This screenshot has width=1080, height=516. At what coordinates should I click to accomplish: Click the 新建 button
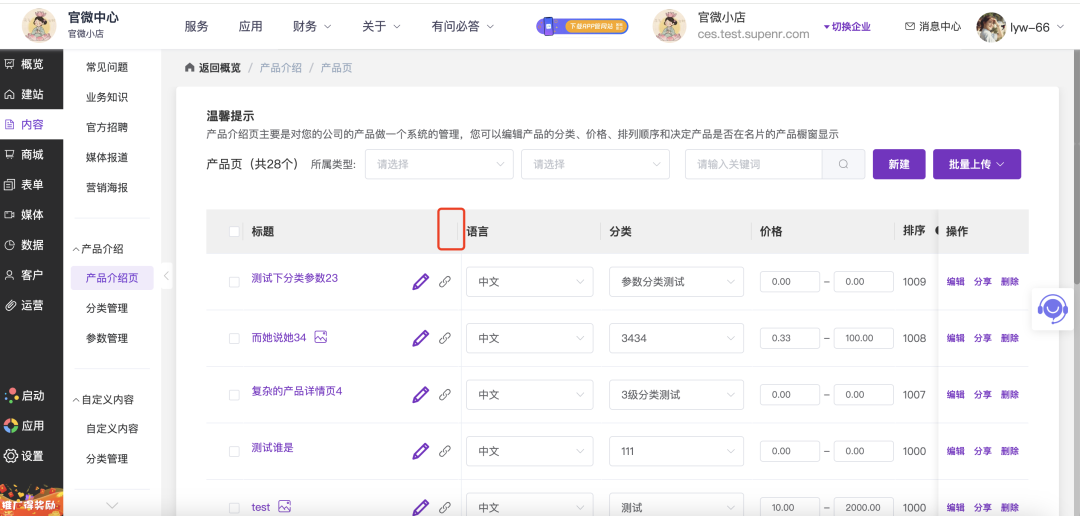898,165
